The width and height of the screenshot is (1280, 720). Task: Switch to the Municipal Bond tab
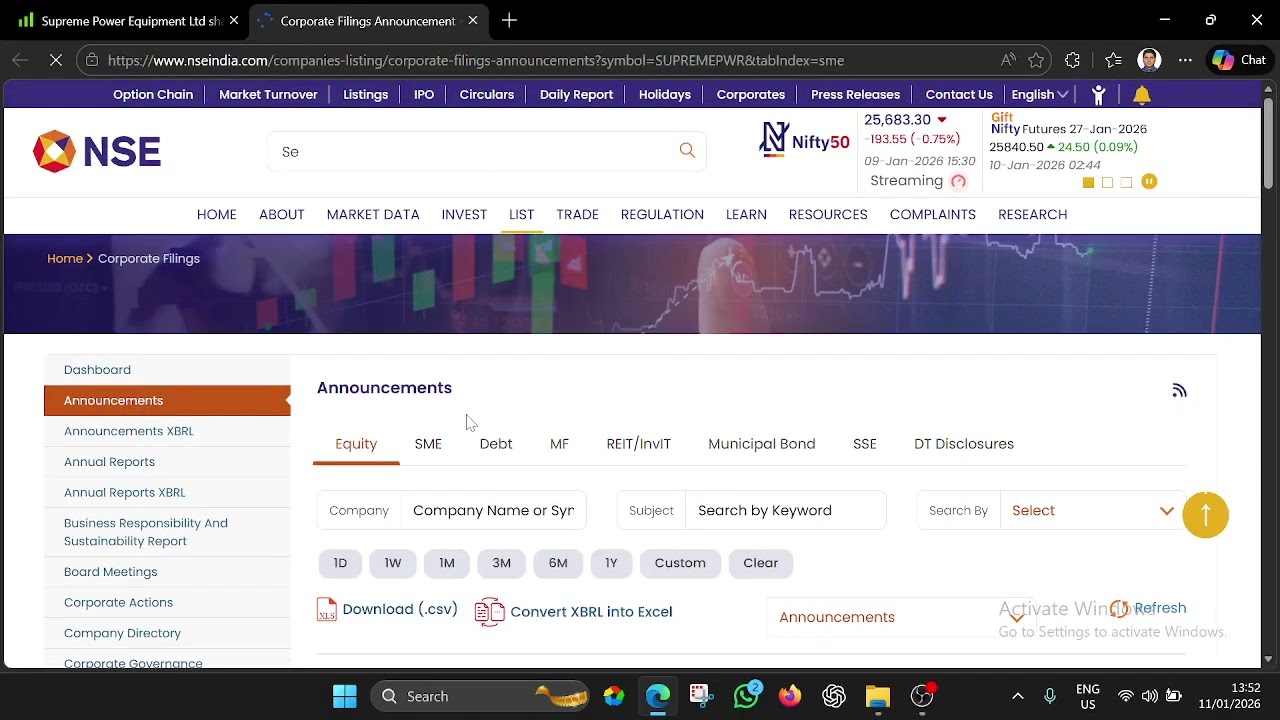(762, 444)
